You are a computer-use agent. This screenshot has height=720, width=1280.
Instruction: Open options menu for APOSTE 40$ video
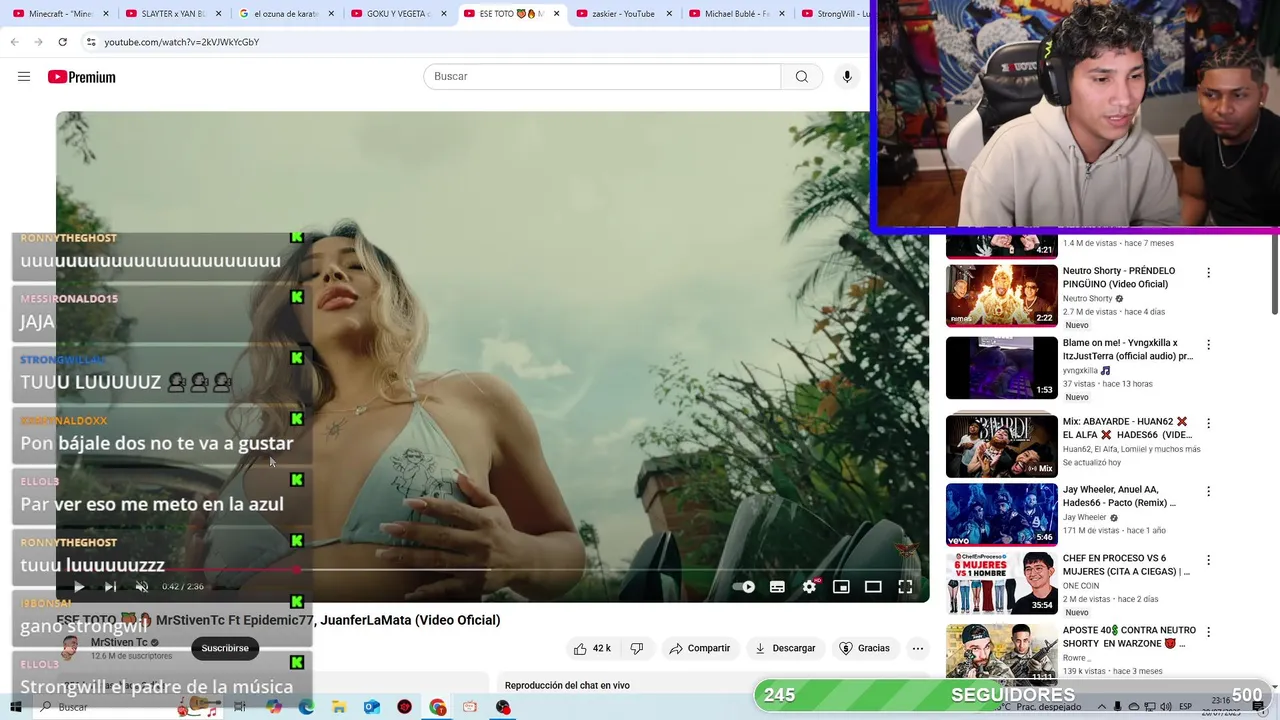point(1208,632)
